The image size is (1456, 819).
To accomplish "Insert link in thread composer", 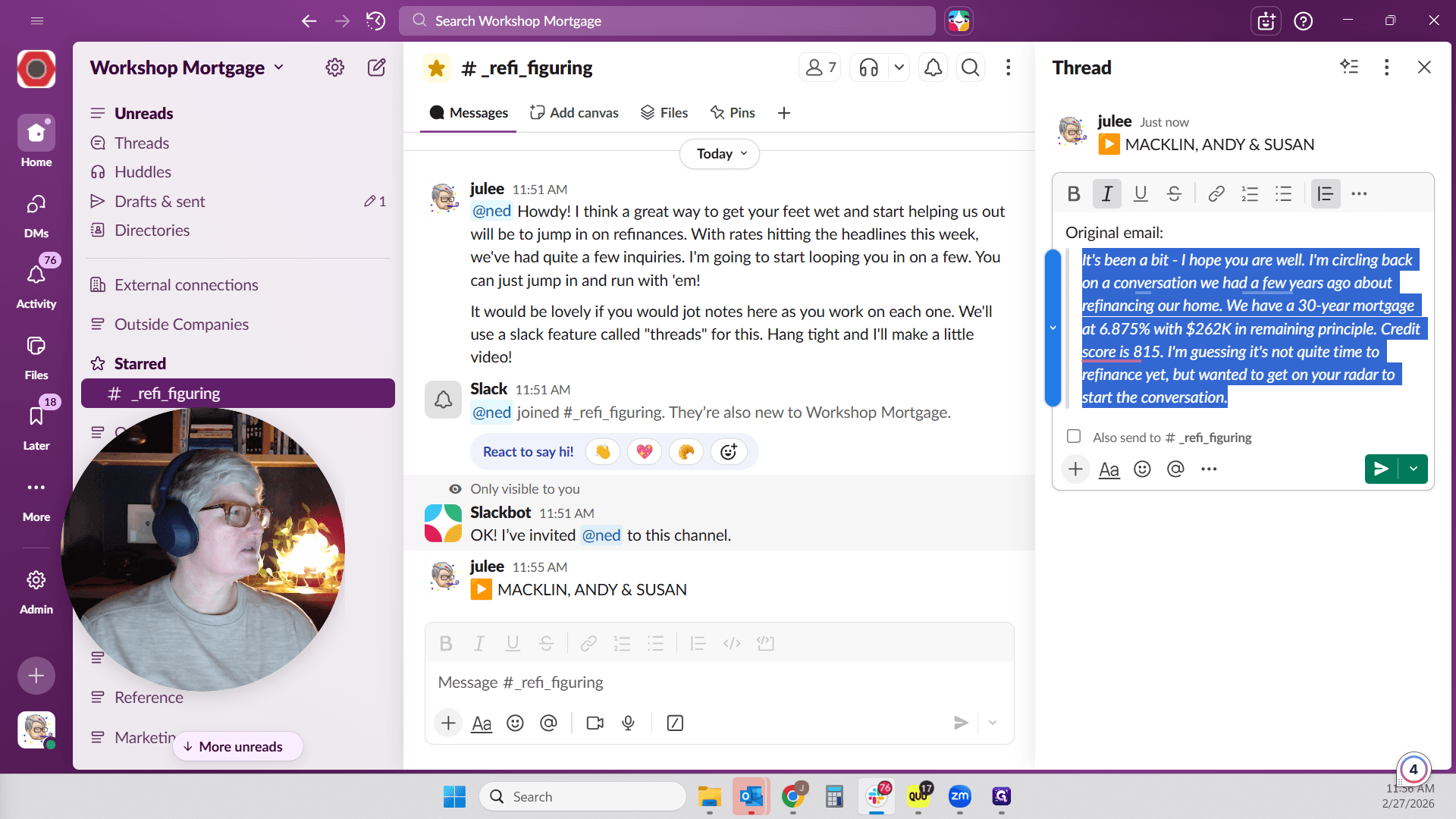I will (x=1216, y=194).
